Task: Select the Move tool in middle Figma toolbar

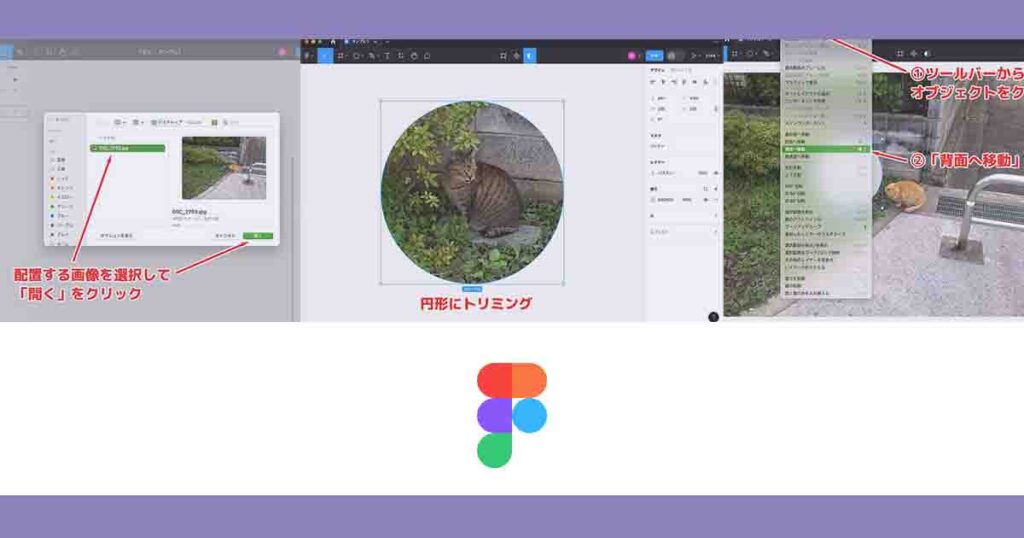Action: (x=325, y=56)
